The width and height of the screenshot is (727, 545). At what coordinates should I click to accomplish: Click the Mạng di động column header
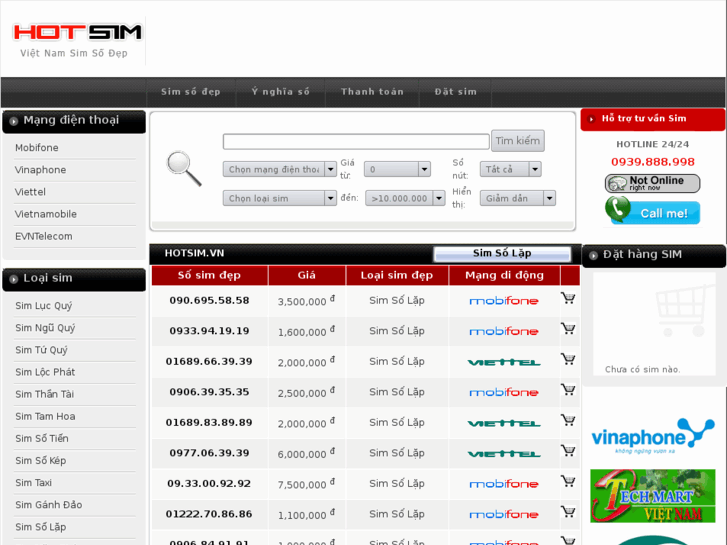(x=504, y=275)
